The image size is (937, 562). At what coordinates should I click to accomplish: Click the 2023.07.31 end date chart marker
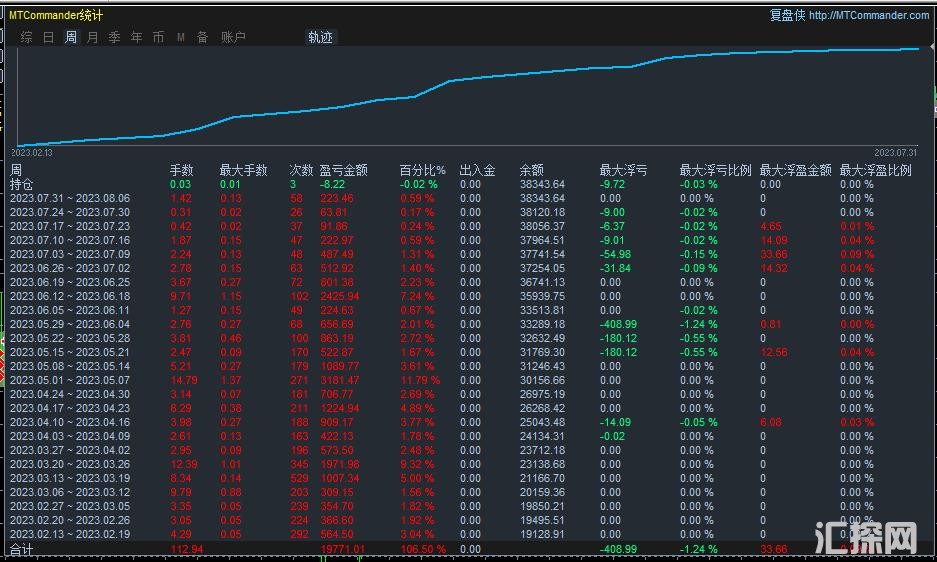pyautogui.click(x=895, y=152)
